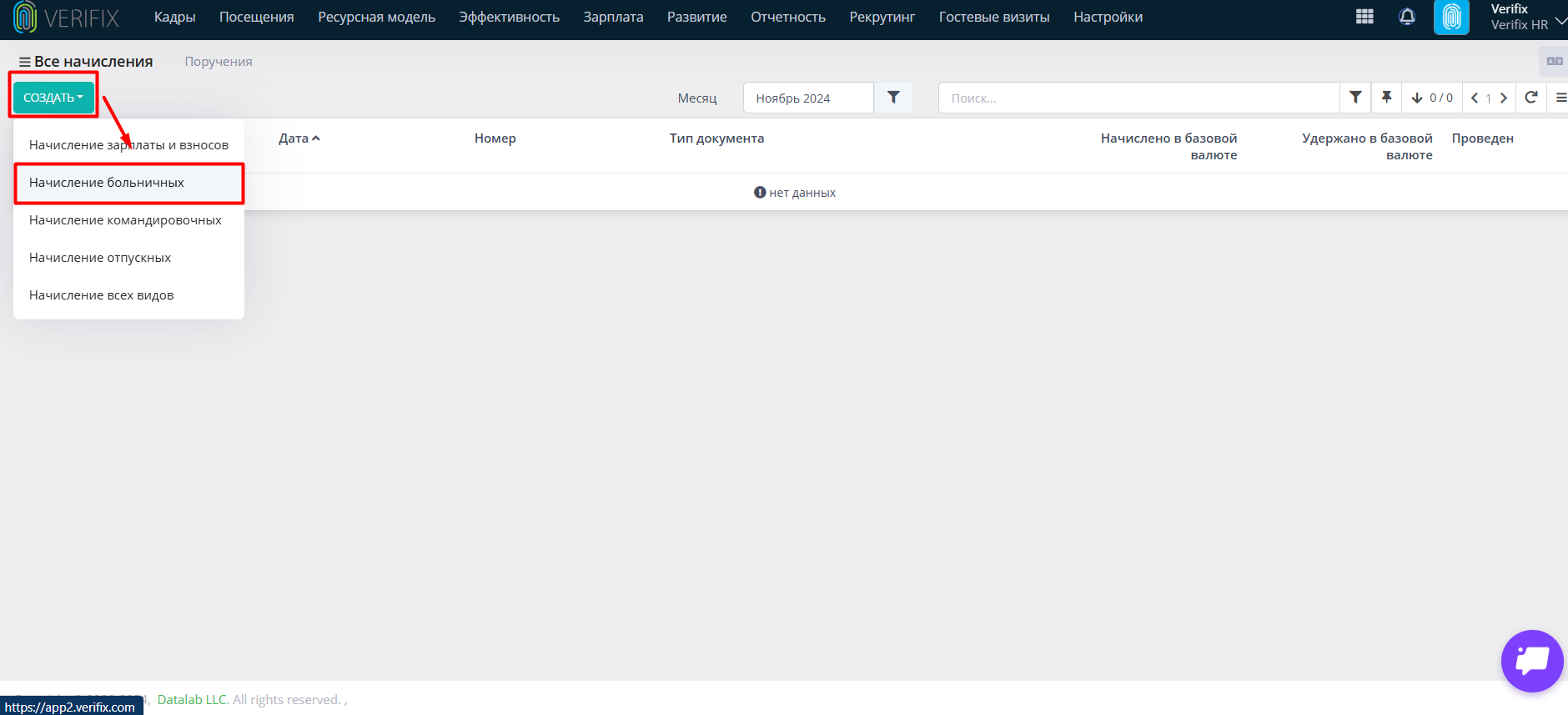Click Начислено в базовой валюте header

pos(1168,147)
